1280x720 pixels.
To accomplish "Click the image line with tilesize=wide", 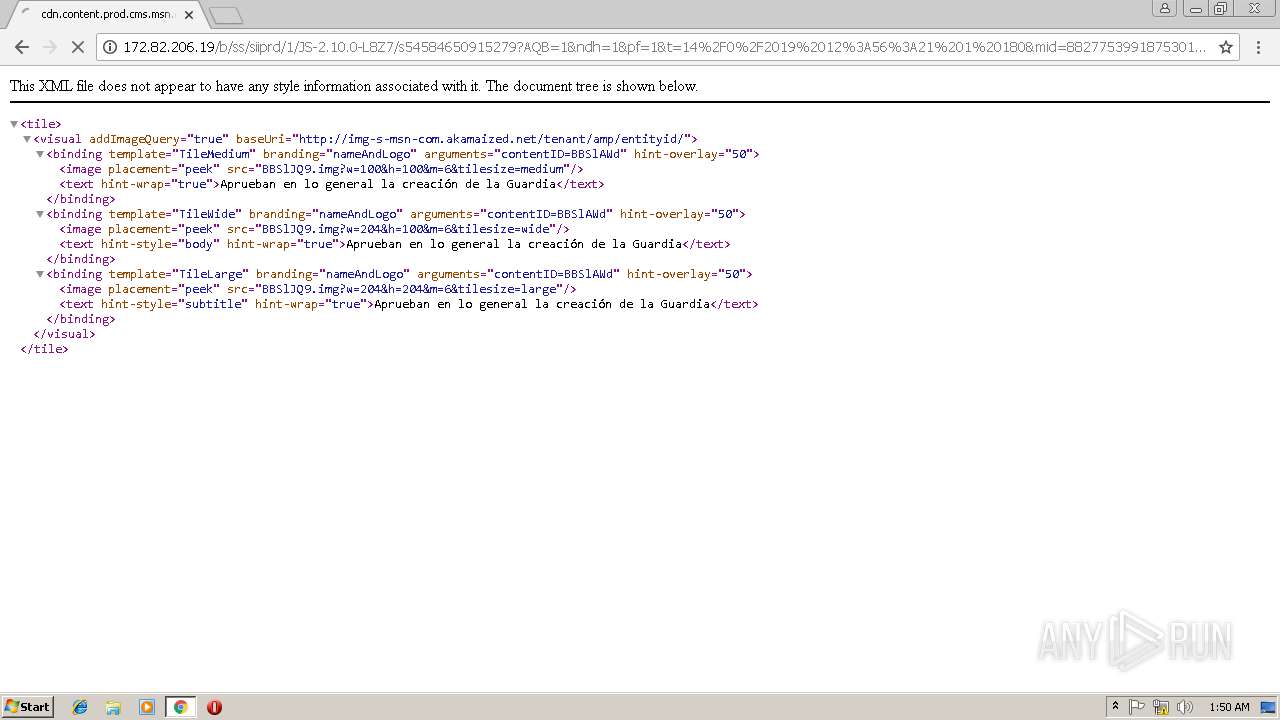I will click(314, 229).
